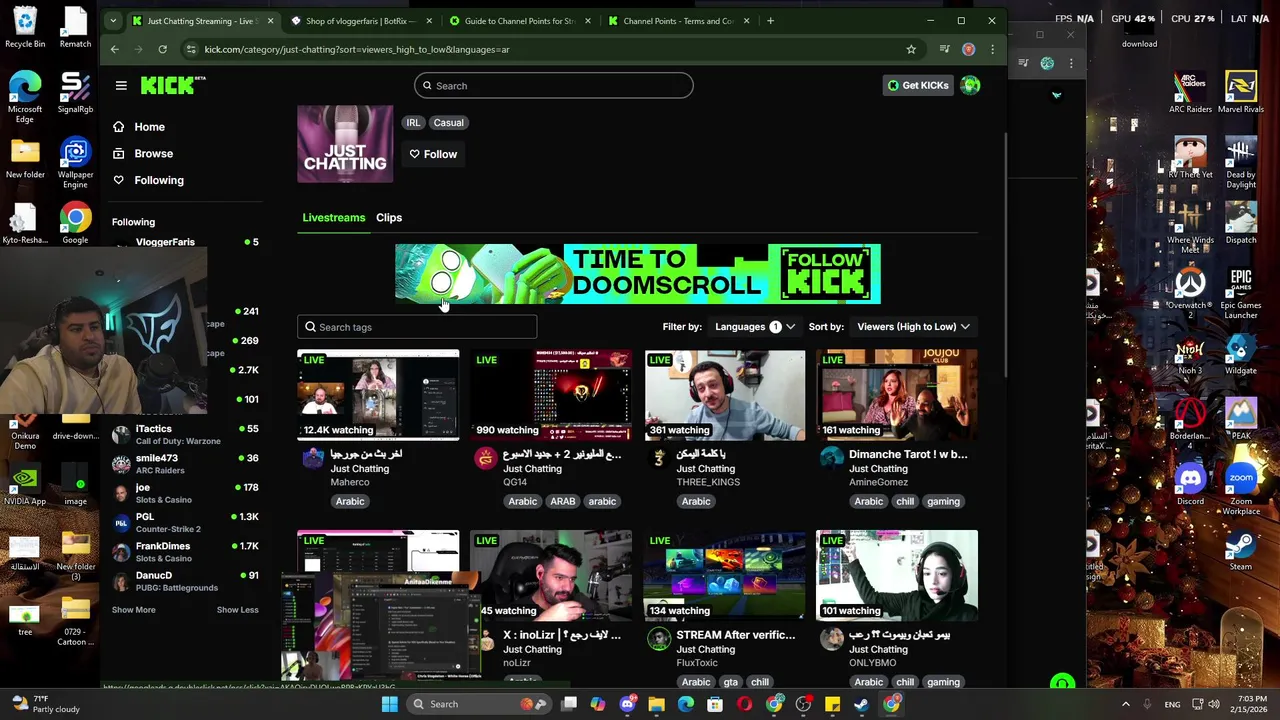
Task: Open File Explorer from the taskbar
Action: [656, 704]
